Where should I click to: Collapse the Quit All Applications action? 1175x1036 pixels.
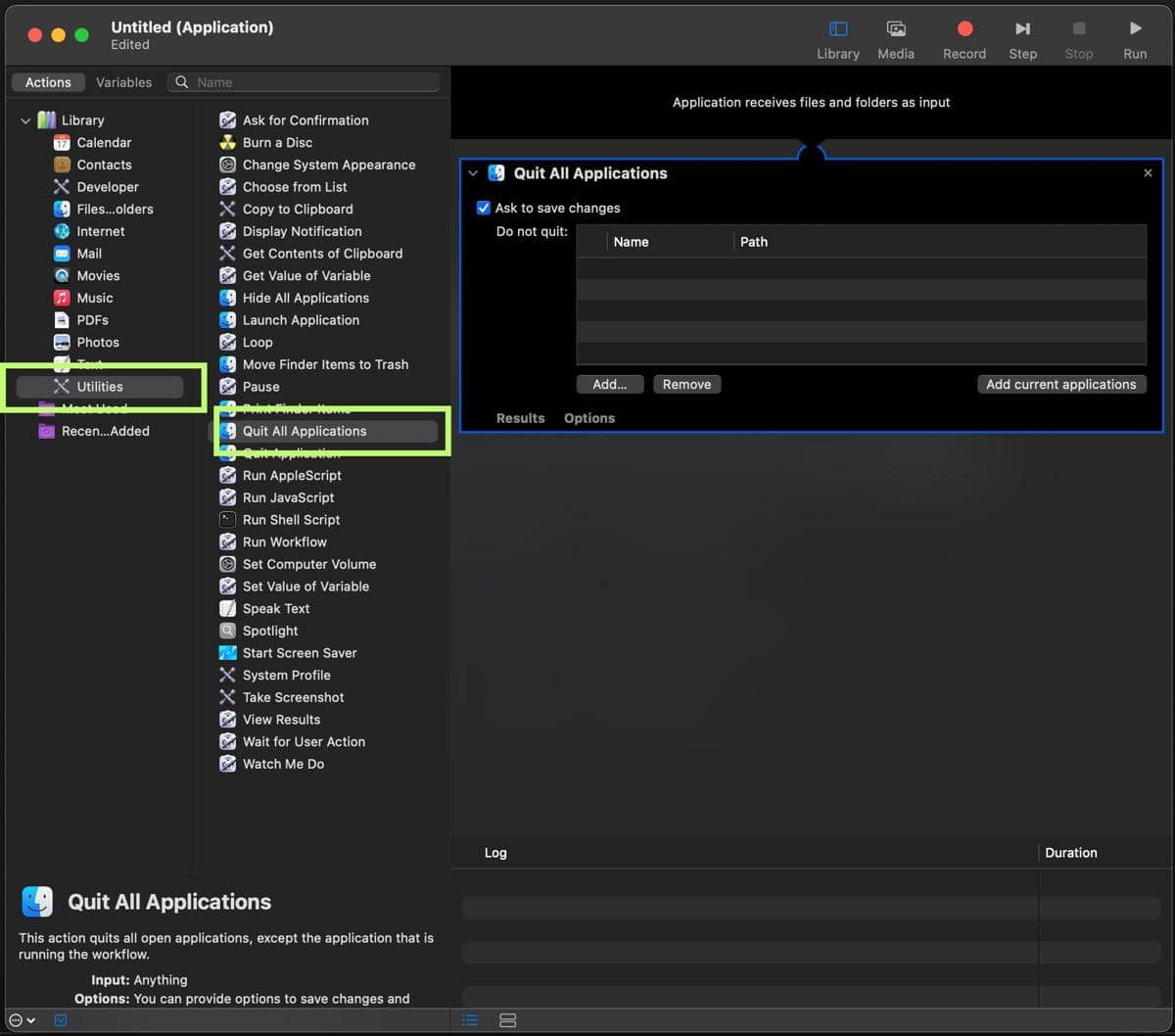[473, 174]
